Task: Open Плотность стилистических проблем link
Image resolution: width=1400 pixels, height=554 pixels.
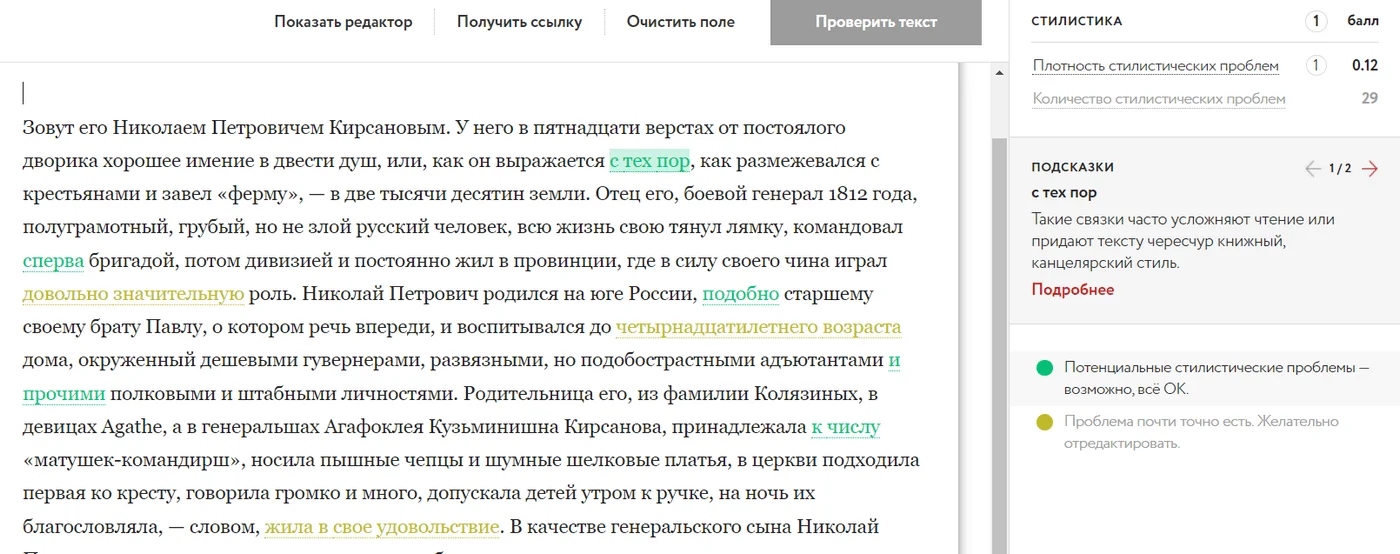Action: [x=1156, y=66]
